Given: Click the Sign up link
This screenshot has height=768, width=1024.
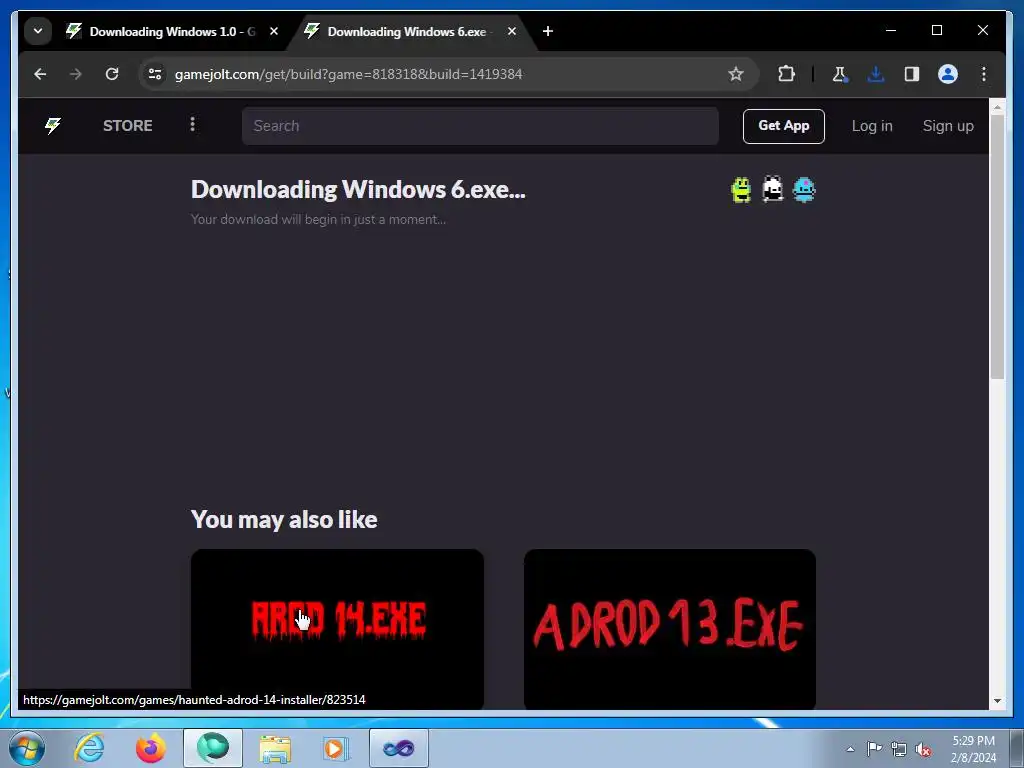Looking at the screenshot, I should pos(948,126).
